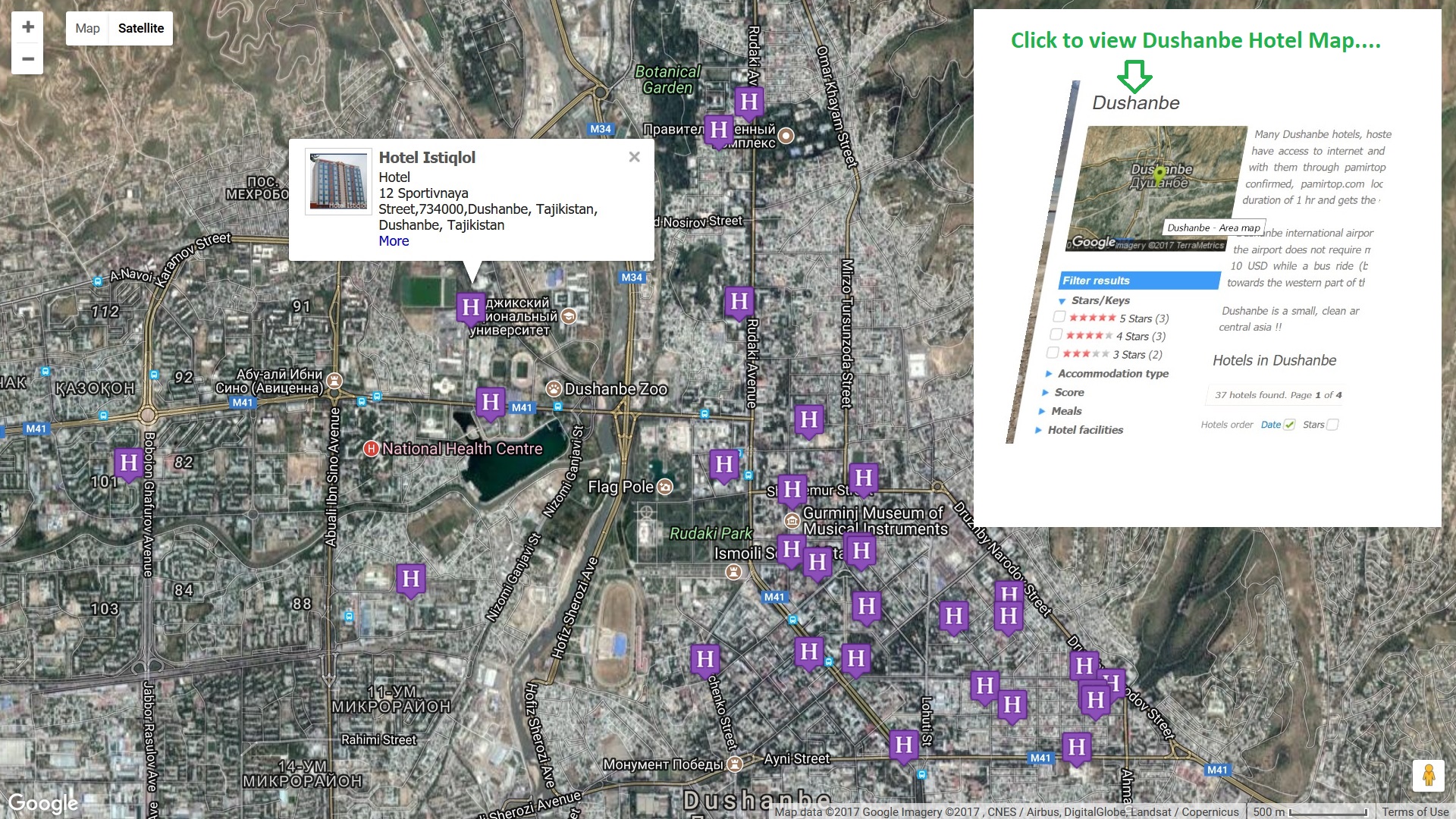Switch to Map view
Screen dimensions: 1456x819
click(87, 28)
